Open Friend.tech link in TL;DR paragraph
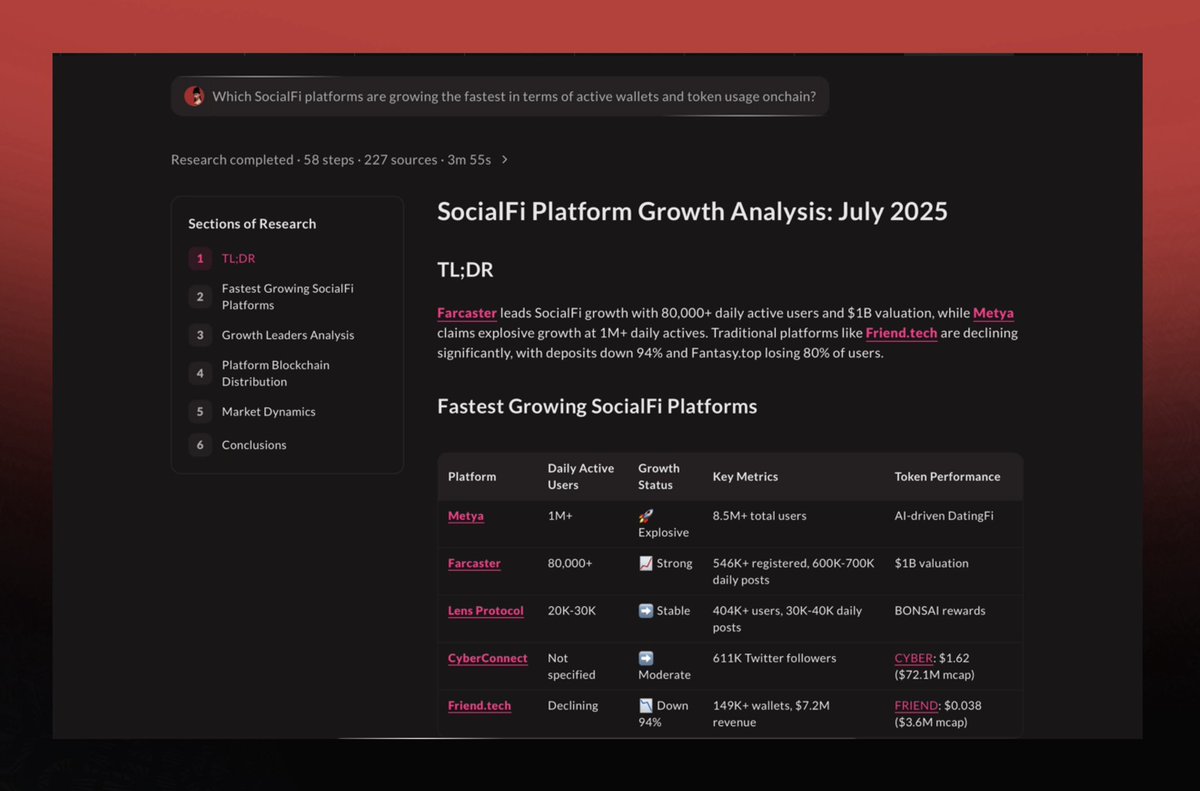1200x791 pixels. [901, 333]
